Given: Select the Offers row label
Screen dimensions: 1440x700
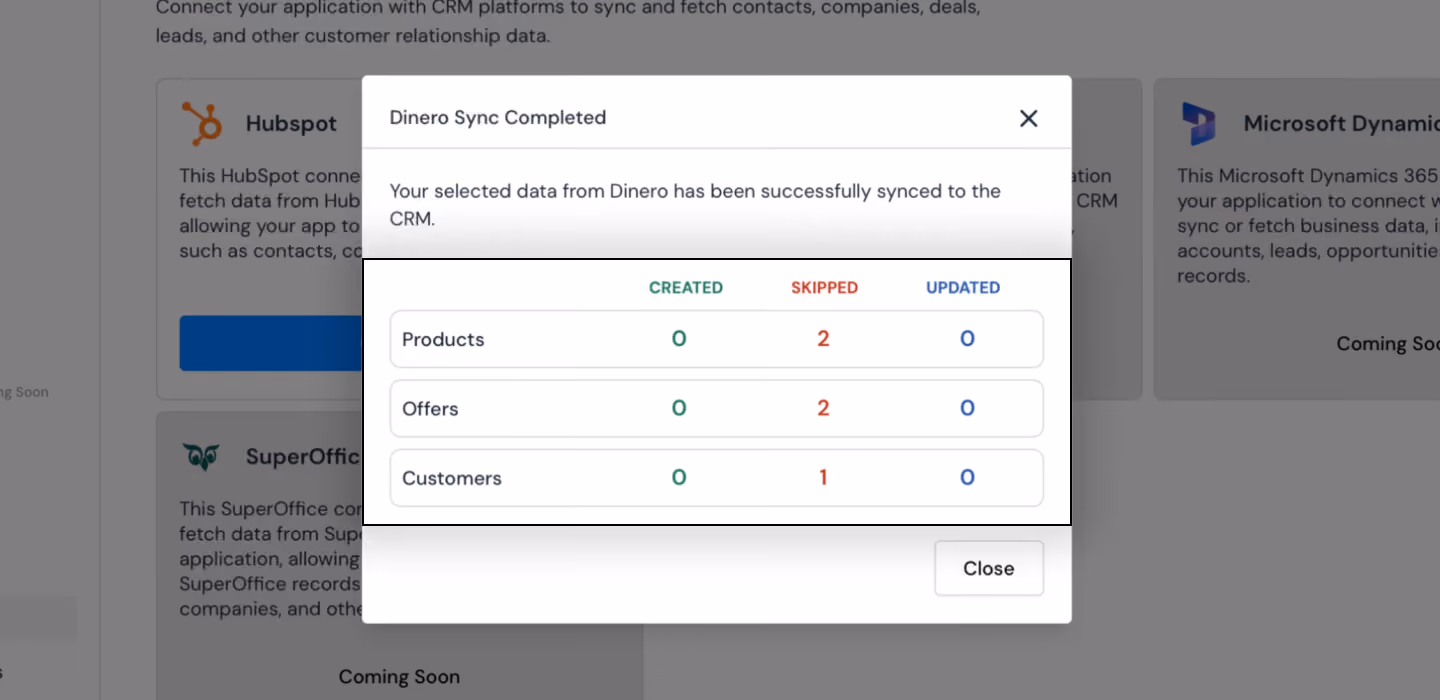Looking at the screenshot, I should [x=430, y=408].
